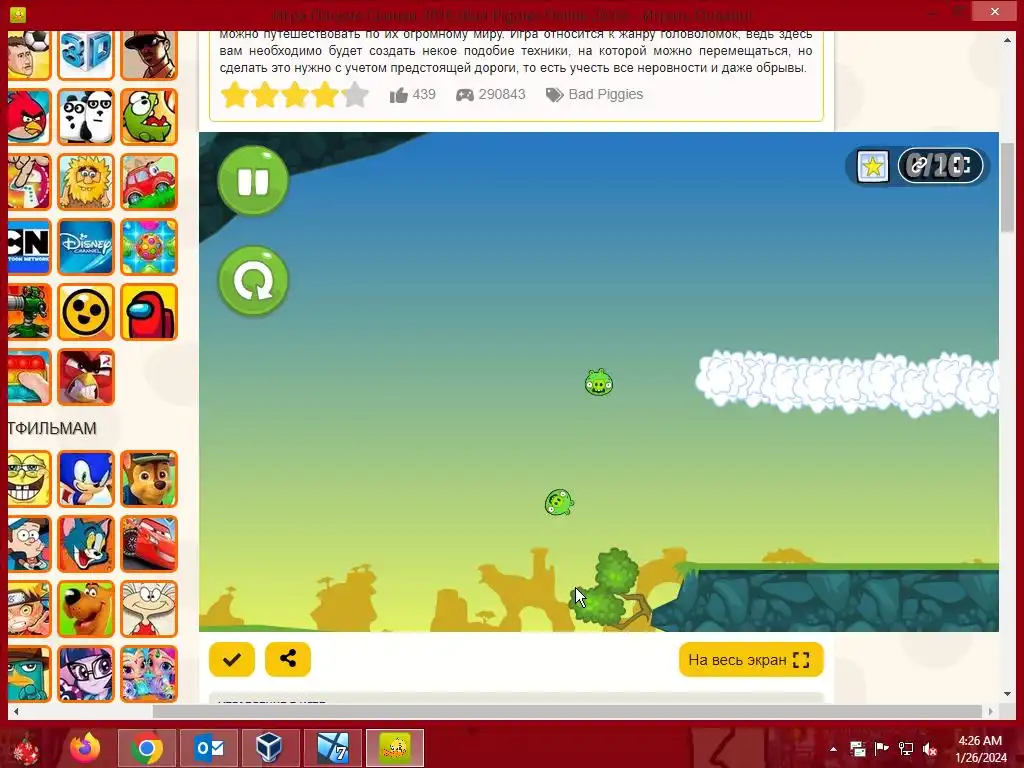Image resolution: width=1024 pixels, height=768 pixels.
Task: Open the Brawl Stars yellow skull thumbnail
Action: (86, 312)
